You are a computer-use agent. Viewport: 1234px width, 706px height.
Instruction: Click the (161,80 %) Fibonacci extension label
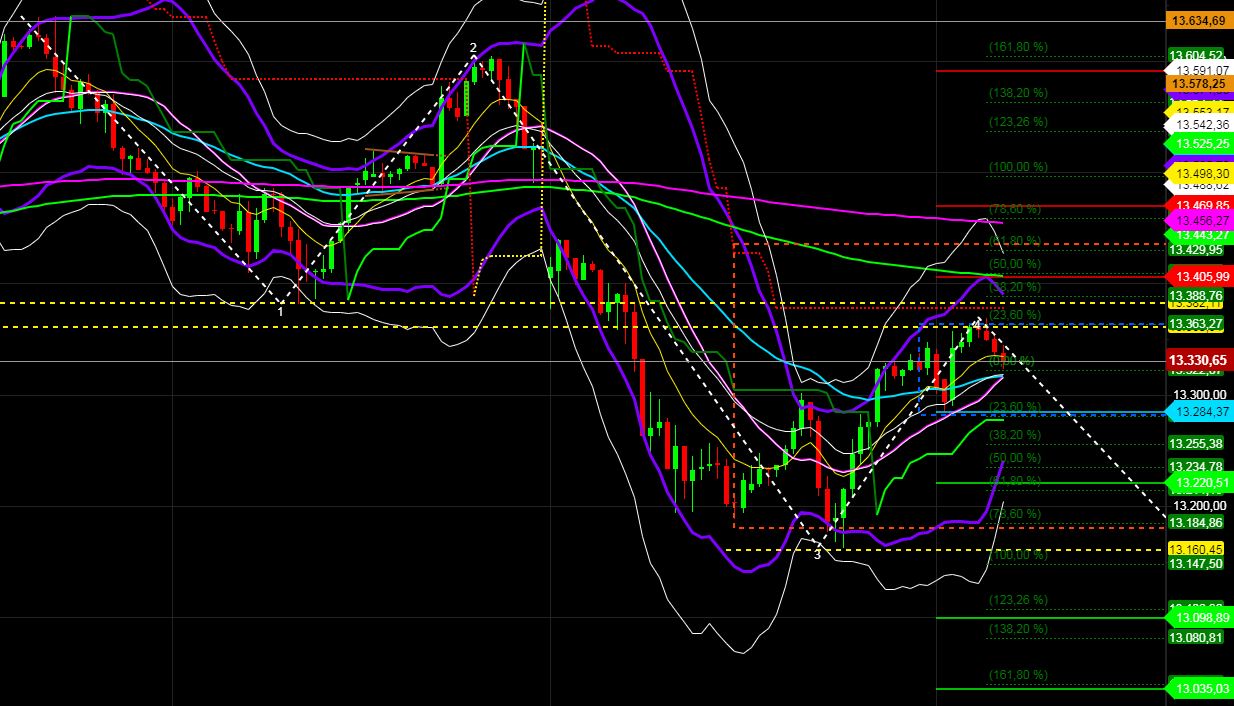pos(1014,45)
